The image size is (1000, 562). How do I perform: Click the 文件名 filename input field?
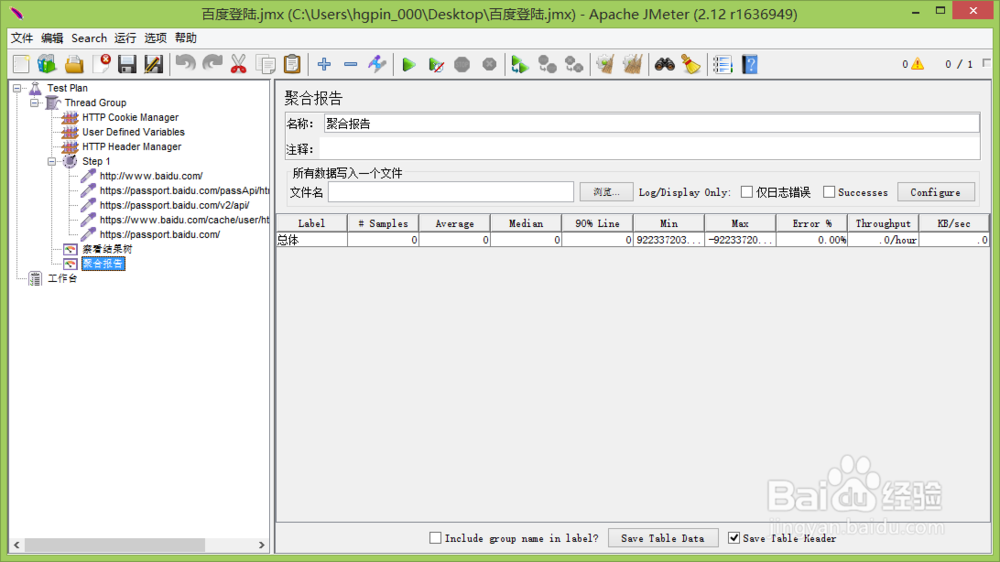click(451, 192)
